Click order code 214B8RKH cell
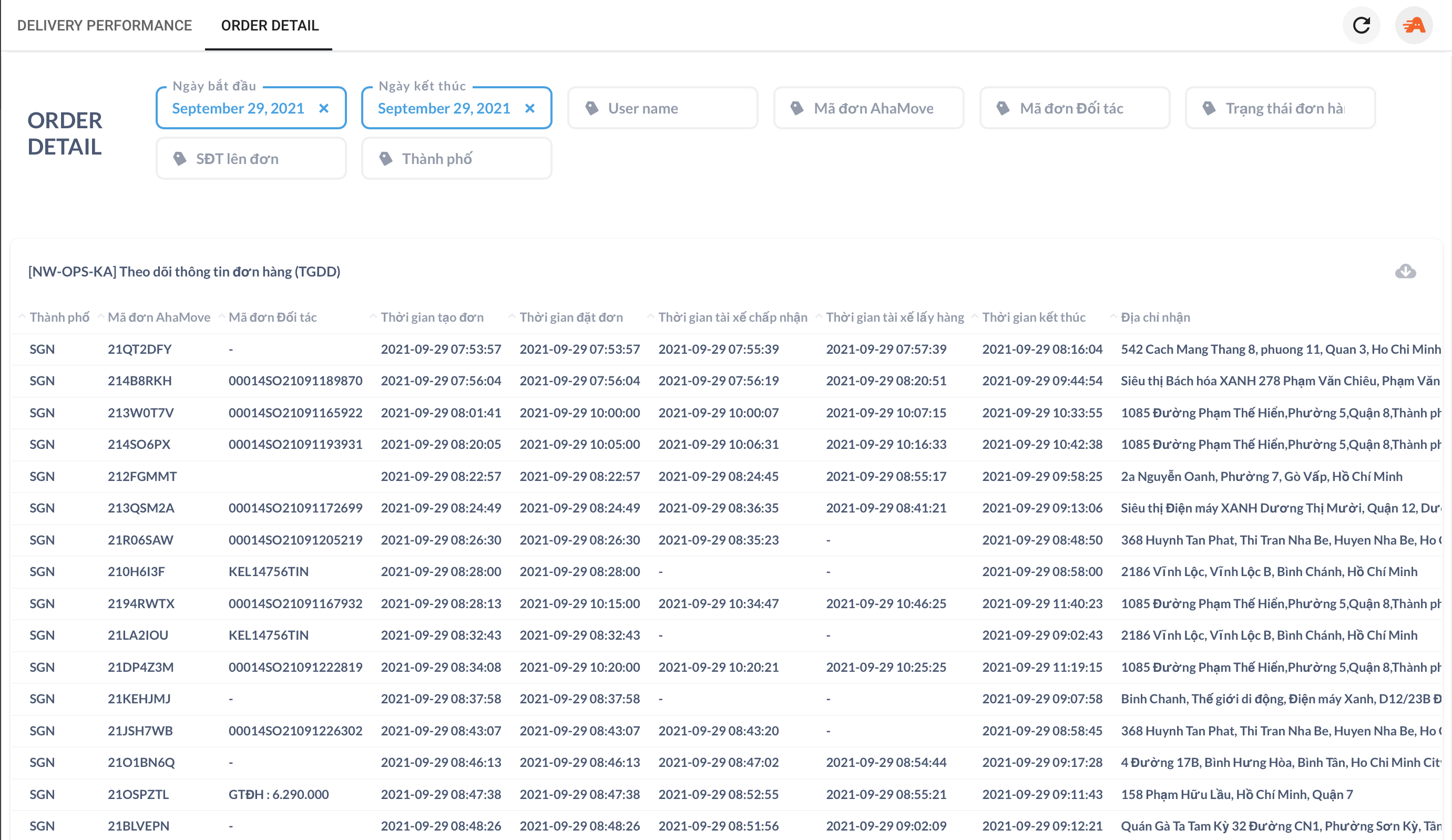Image resolution: width=1452 pixels, height=840 pixels. (139, 381)
